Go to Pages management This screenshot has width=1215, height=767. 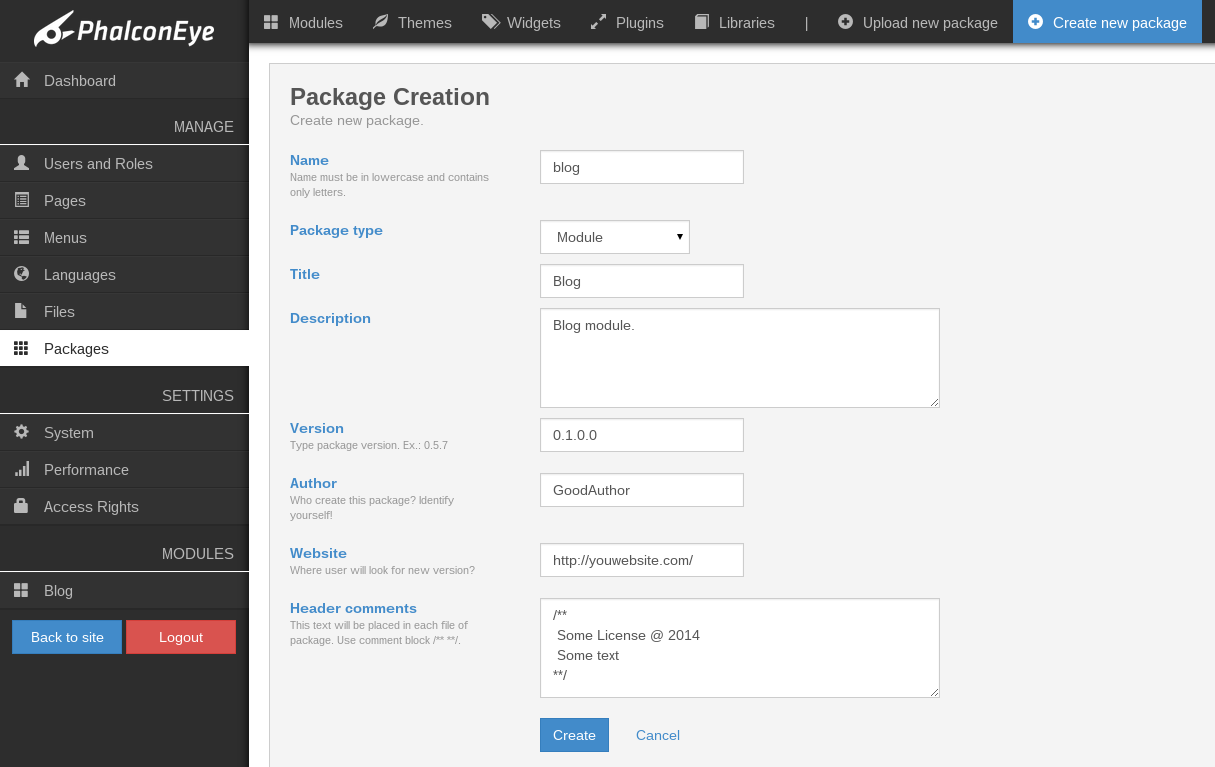124,200
